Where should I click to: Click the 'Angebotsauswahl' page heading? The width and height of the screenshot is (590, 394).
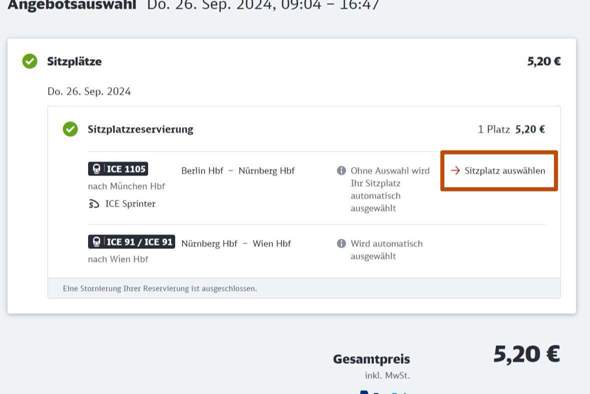point(72,5)
